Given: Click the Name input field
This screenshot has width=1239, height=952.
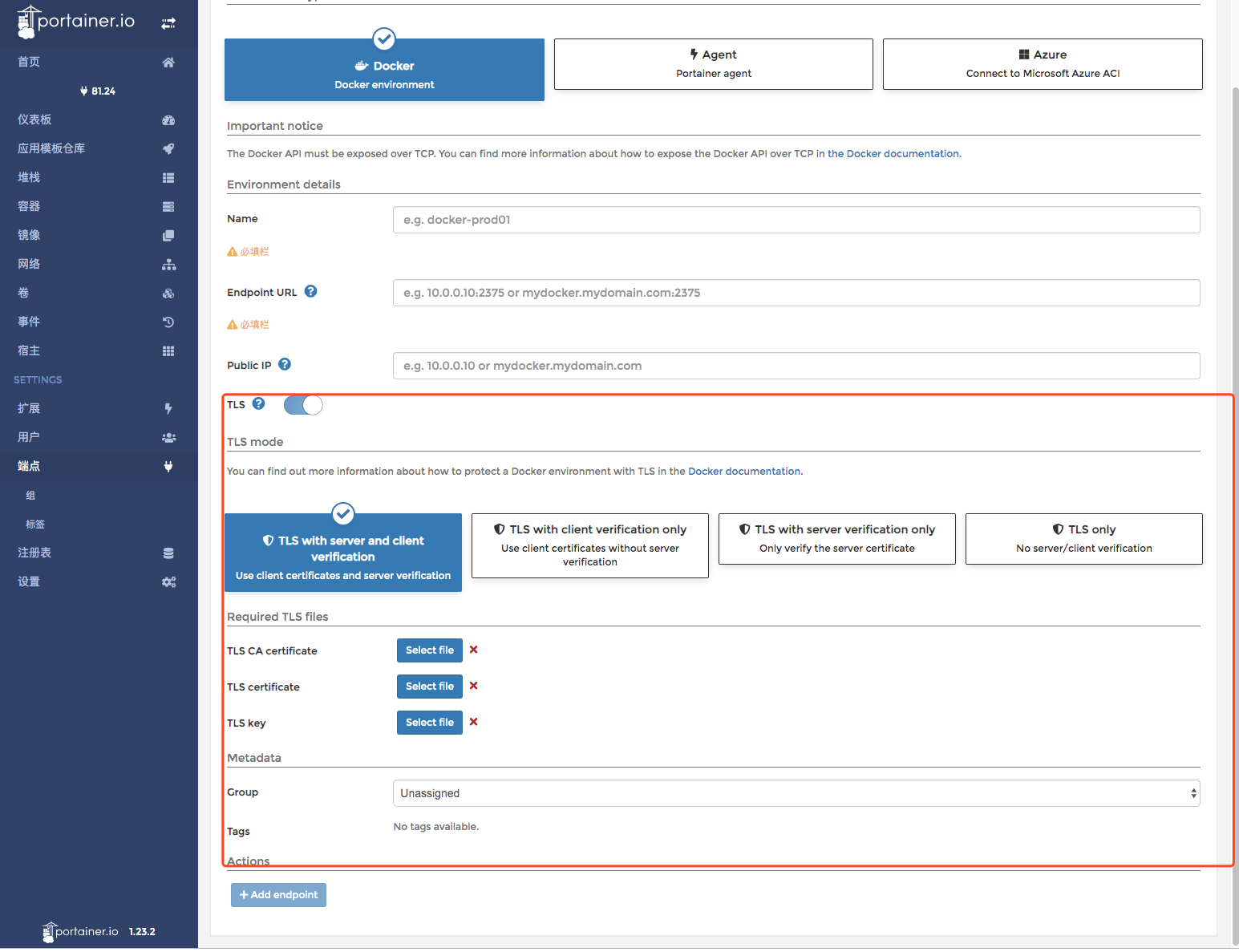Looking at the screenshot, I should coord(796,220).
